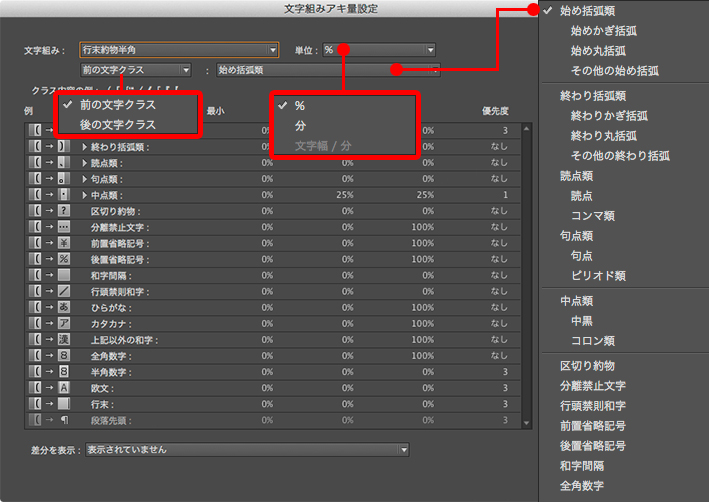Select 区切り約物 in the class menu
This screenshot has width=709, height=502.
click(x=587, y=366)
